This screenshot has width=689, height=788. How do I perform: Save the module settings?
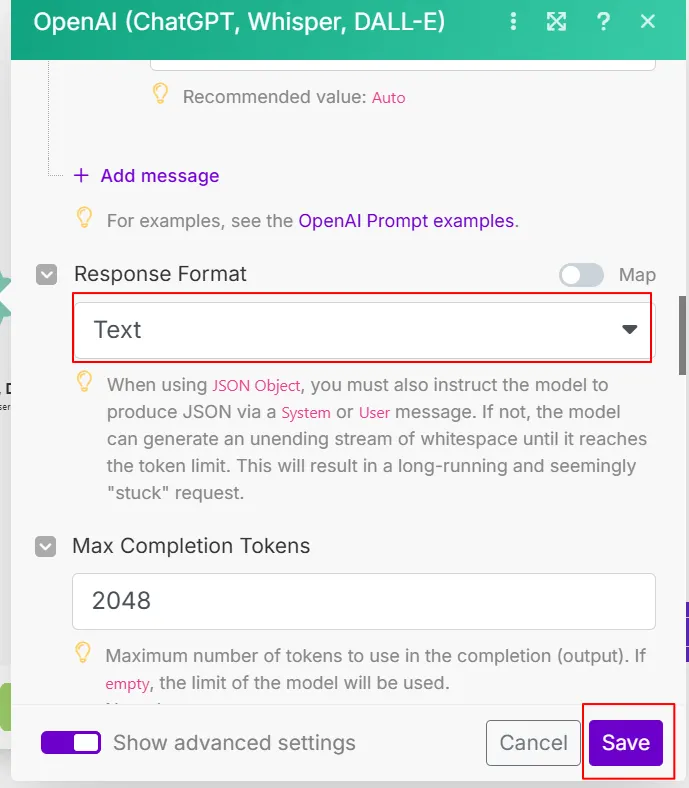tap(626, 742)
